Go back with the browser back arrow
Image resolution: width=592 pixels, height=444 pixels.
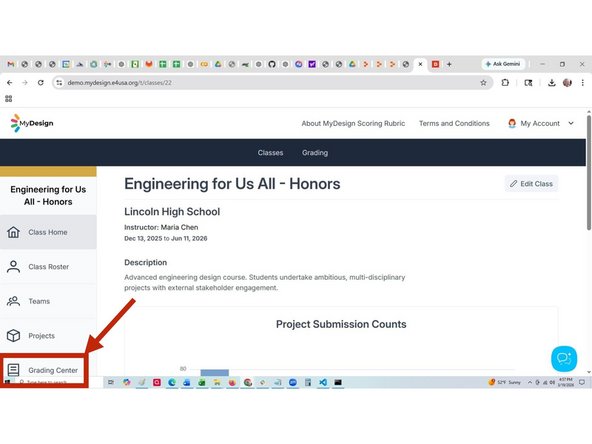pos(10,83)
